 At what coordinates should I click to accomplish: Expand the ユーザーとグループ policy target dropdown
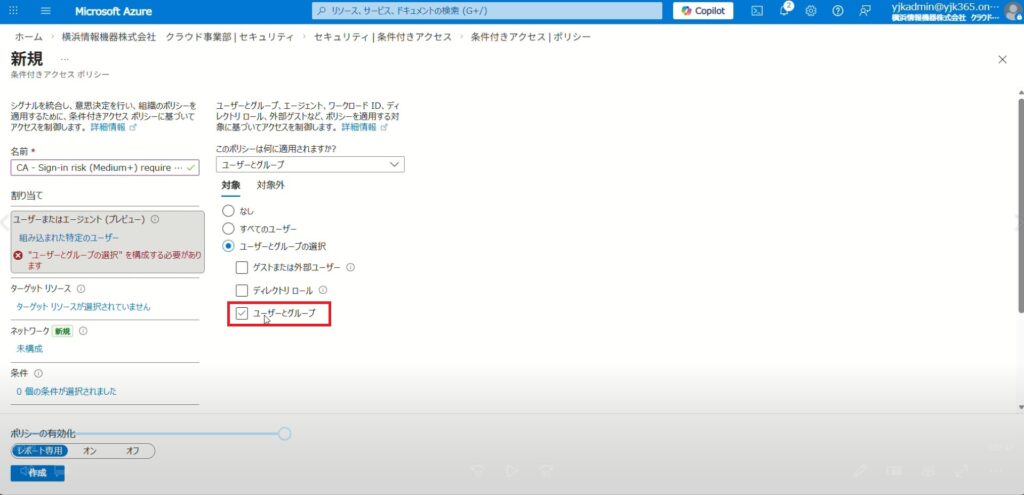(x=311, y=164)
